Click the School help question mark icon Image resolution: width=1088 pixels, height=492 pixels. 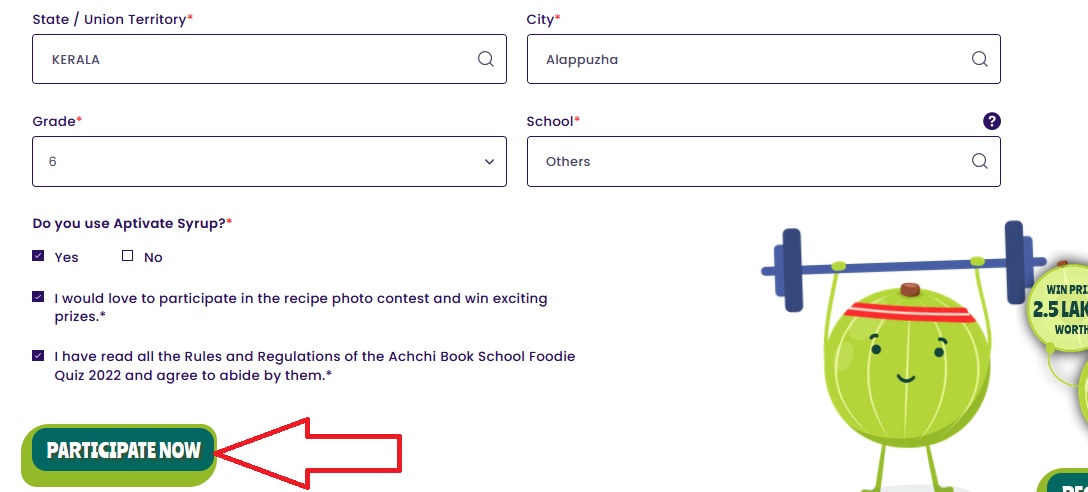pyautogui.click(x=991, y=121)
